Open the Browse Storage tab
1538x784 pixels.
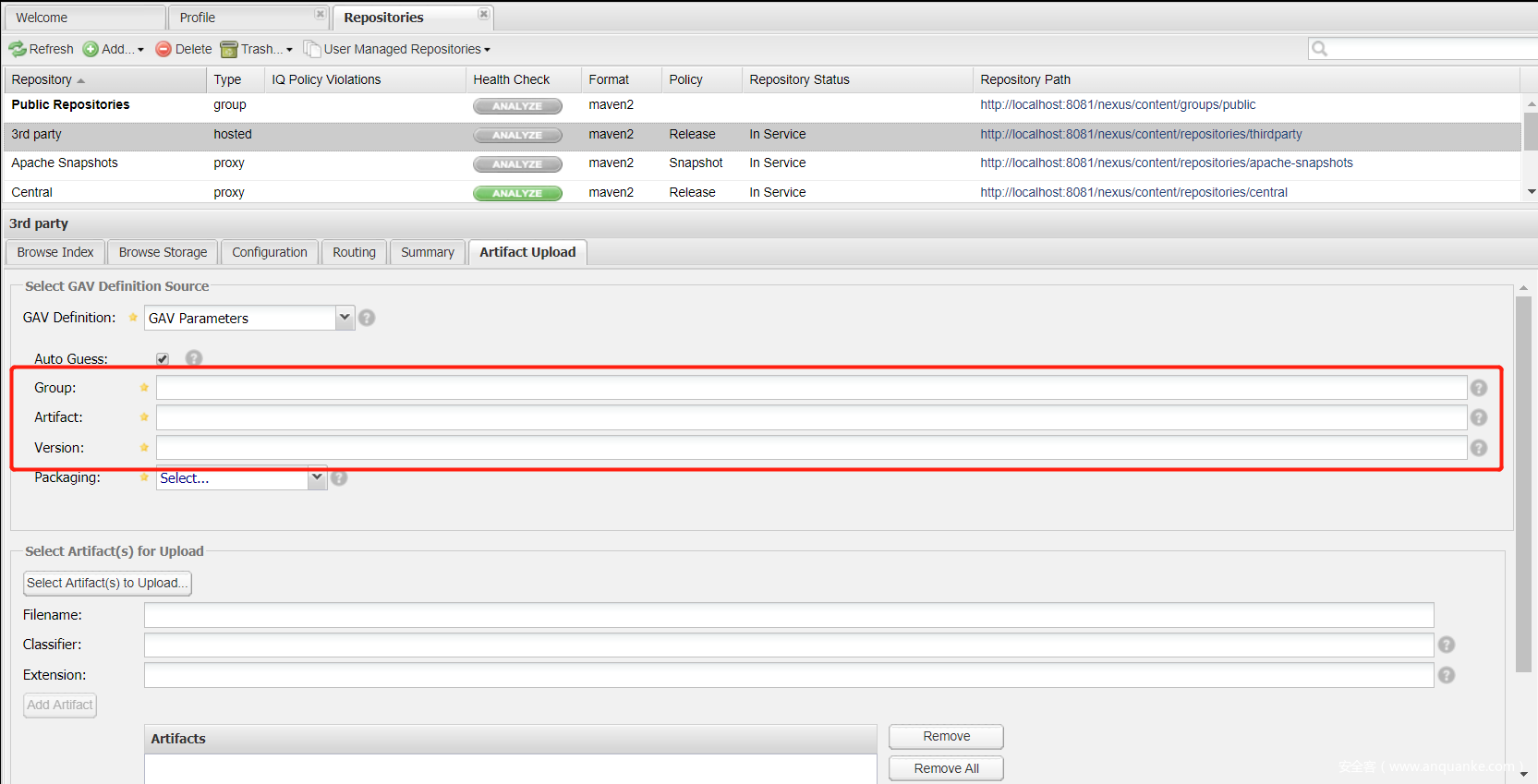click(163, 252)
